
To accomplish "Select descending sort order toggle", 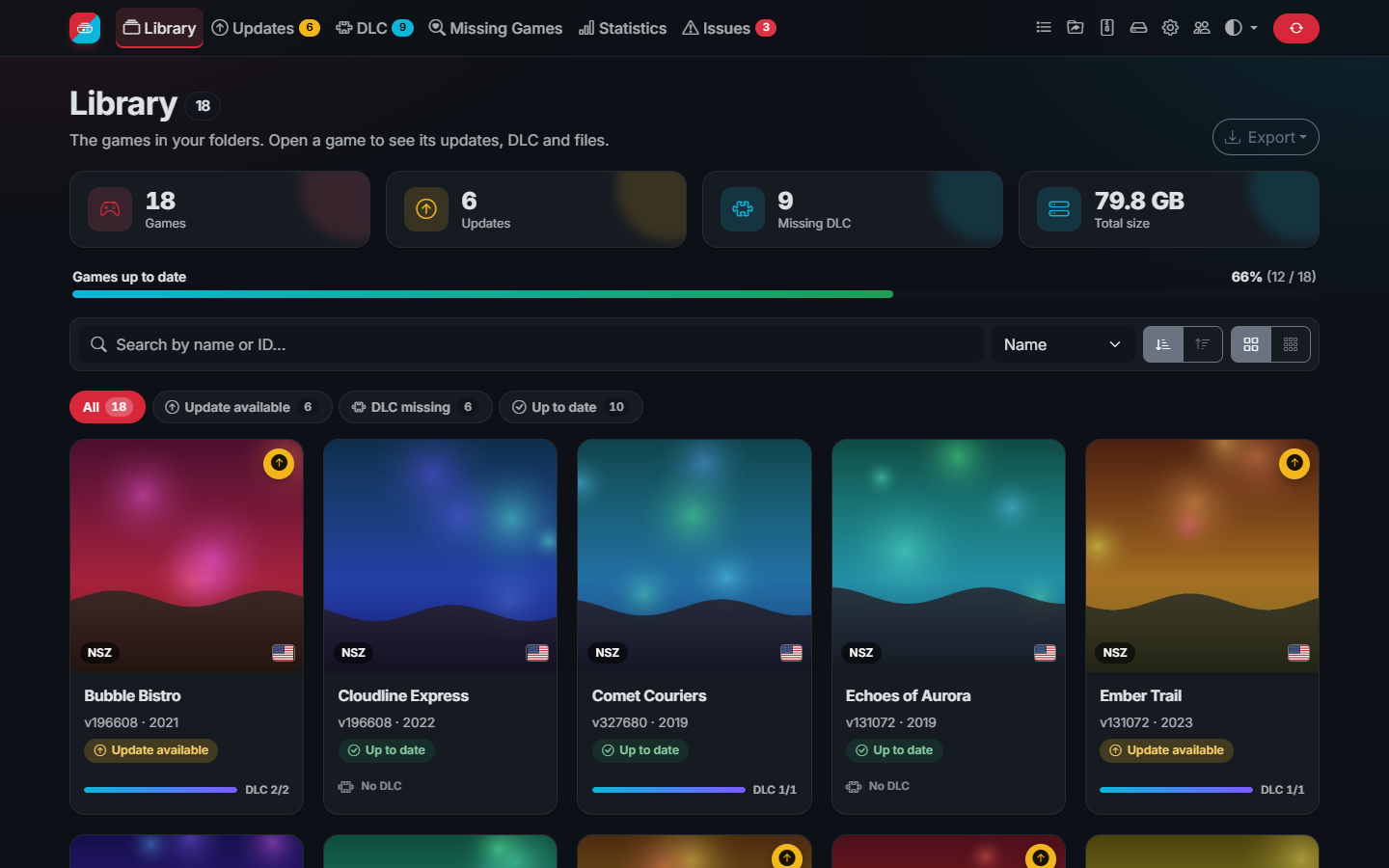I will [x=1203, y=344].
